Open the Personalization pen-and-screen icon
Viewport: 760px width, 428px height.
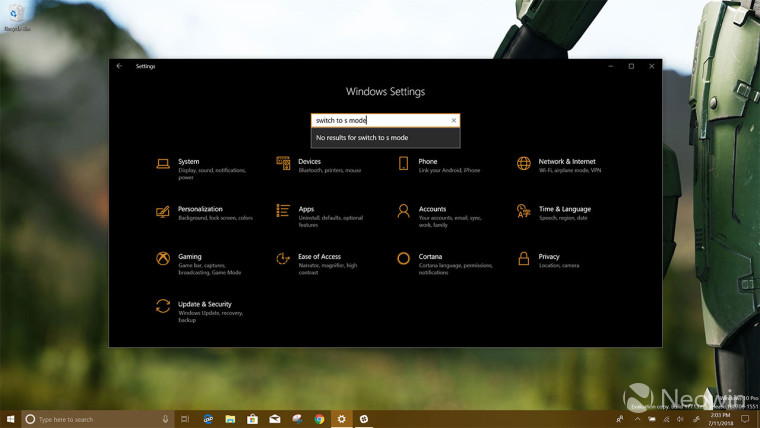[163, 211]
